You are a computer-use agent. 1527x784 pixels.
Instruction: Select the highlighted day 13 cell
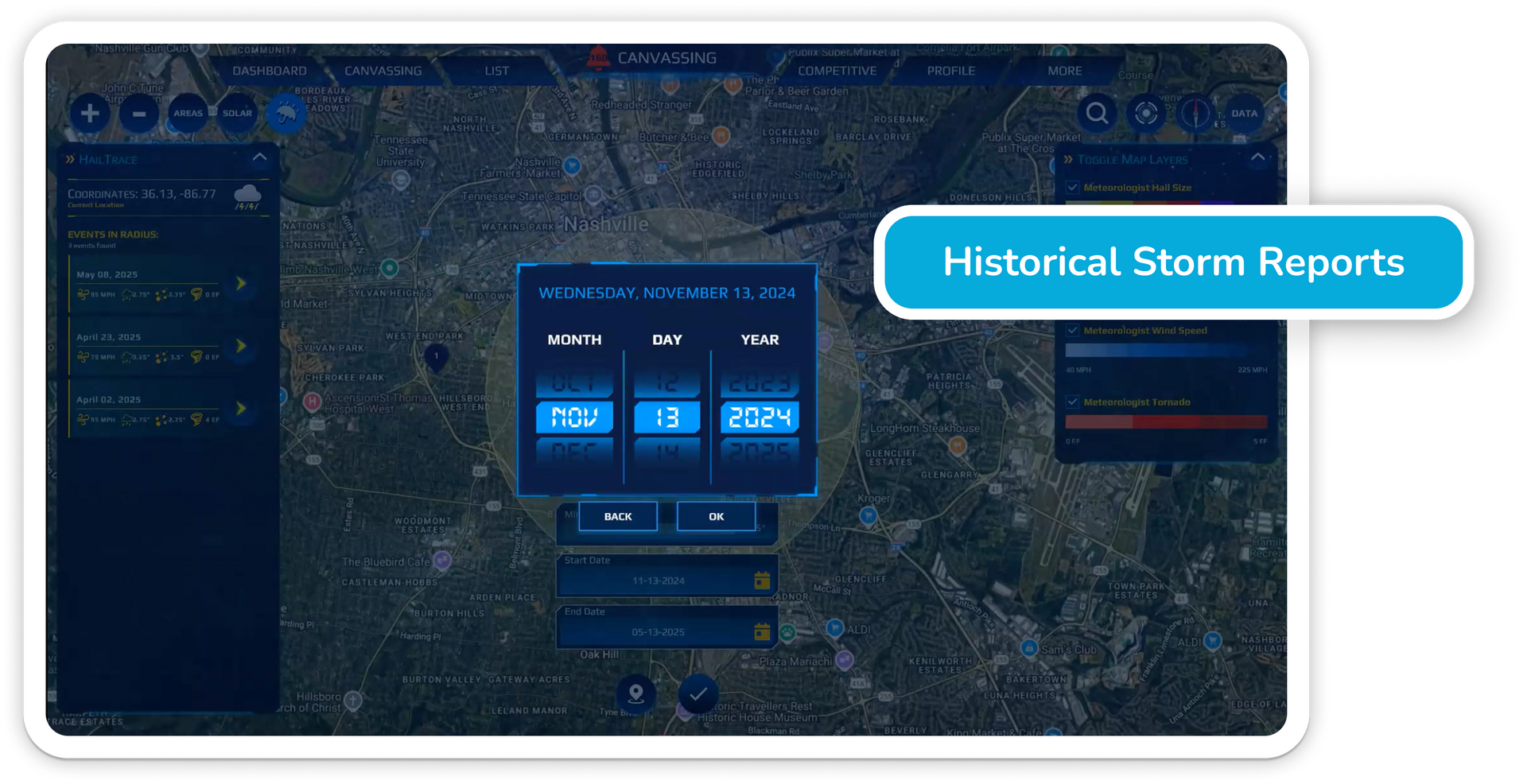tap(666, 417)
